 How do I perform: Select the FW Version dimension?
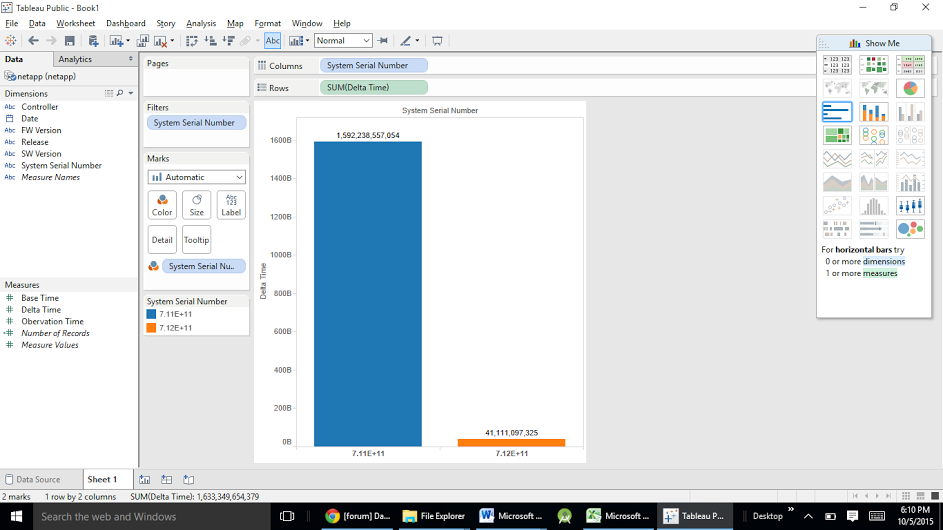(x=41, y=131)
